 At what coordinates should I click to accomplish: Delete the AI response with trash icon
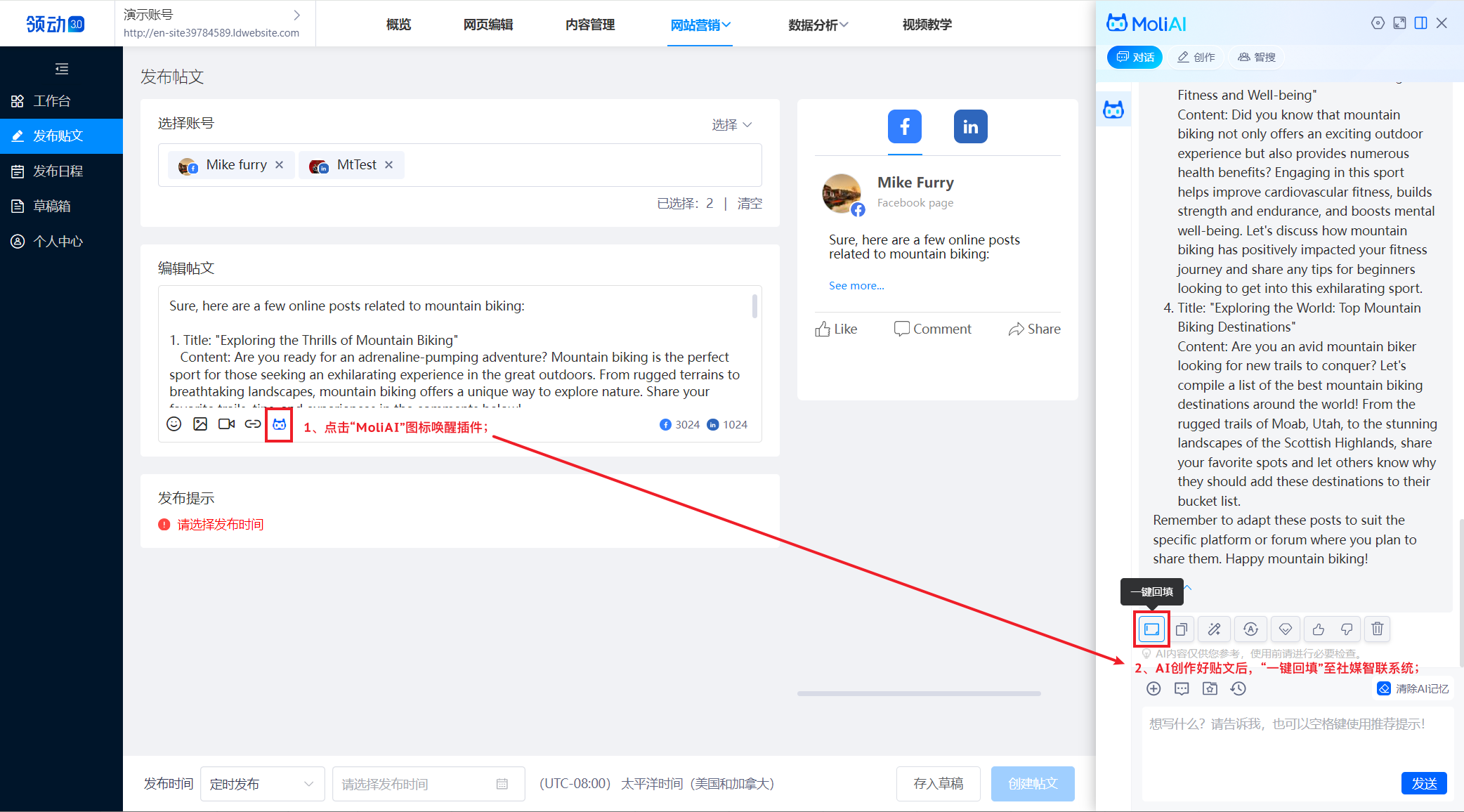pos(1377,629)
